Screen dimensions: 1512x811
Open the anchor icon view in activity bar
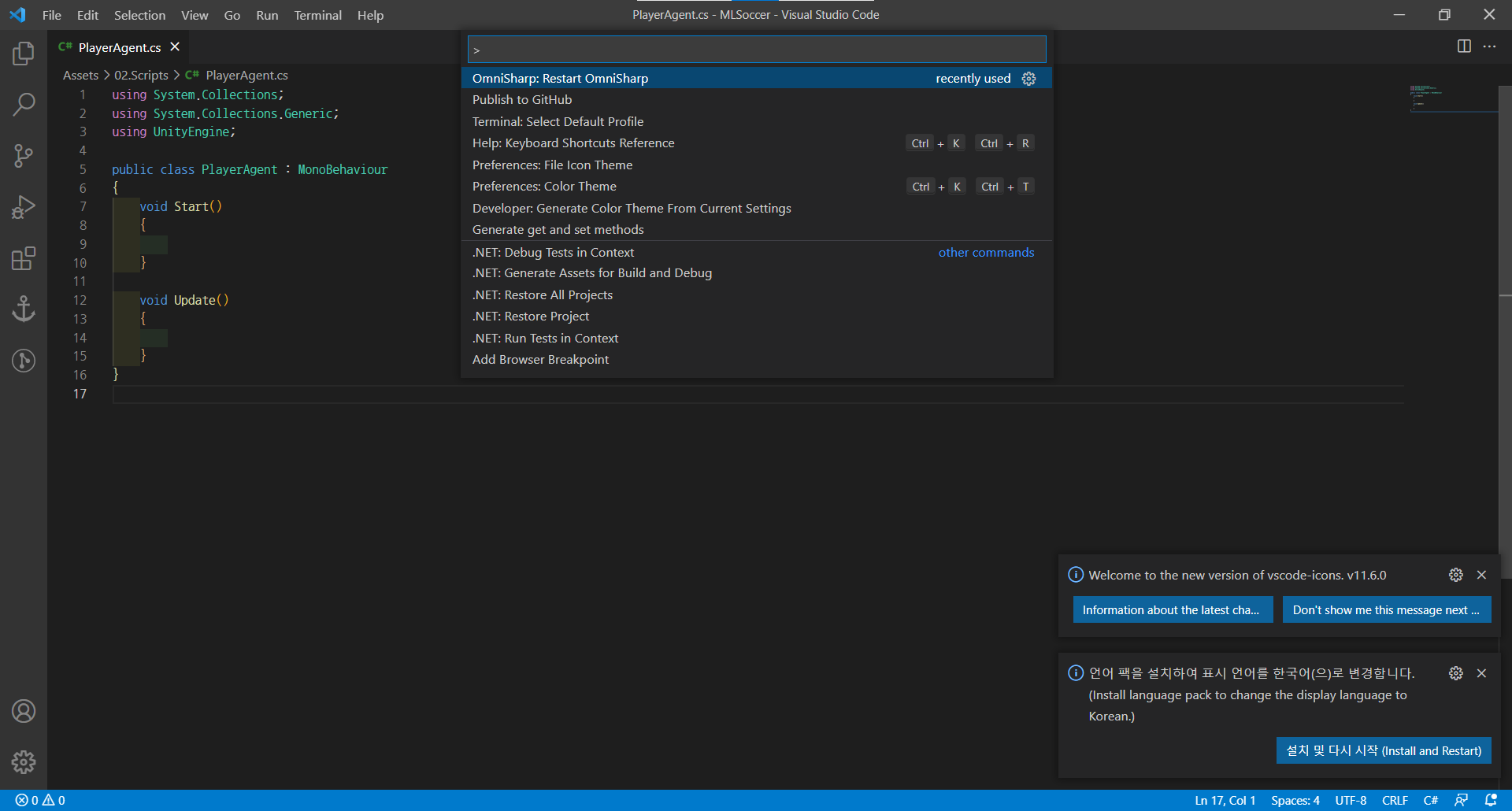[24, 309]
